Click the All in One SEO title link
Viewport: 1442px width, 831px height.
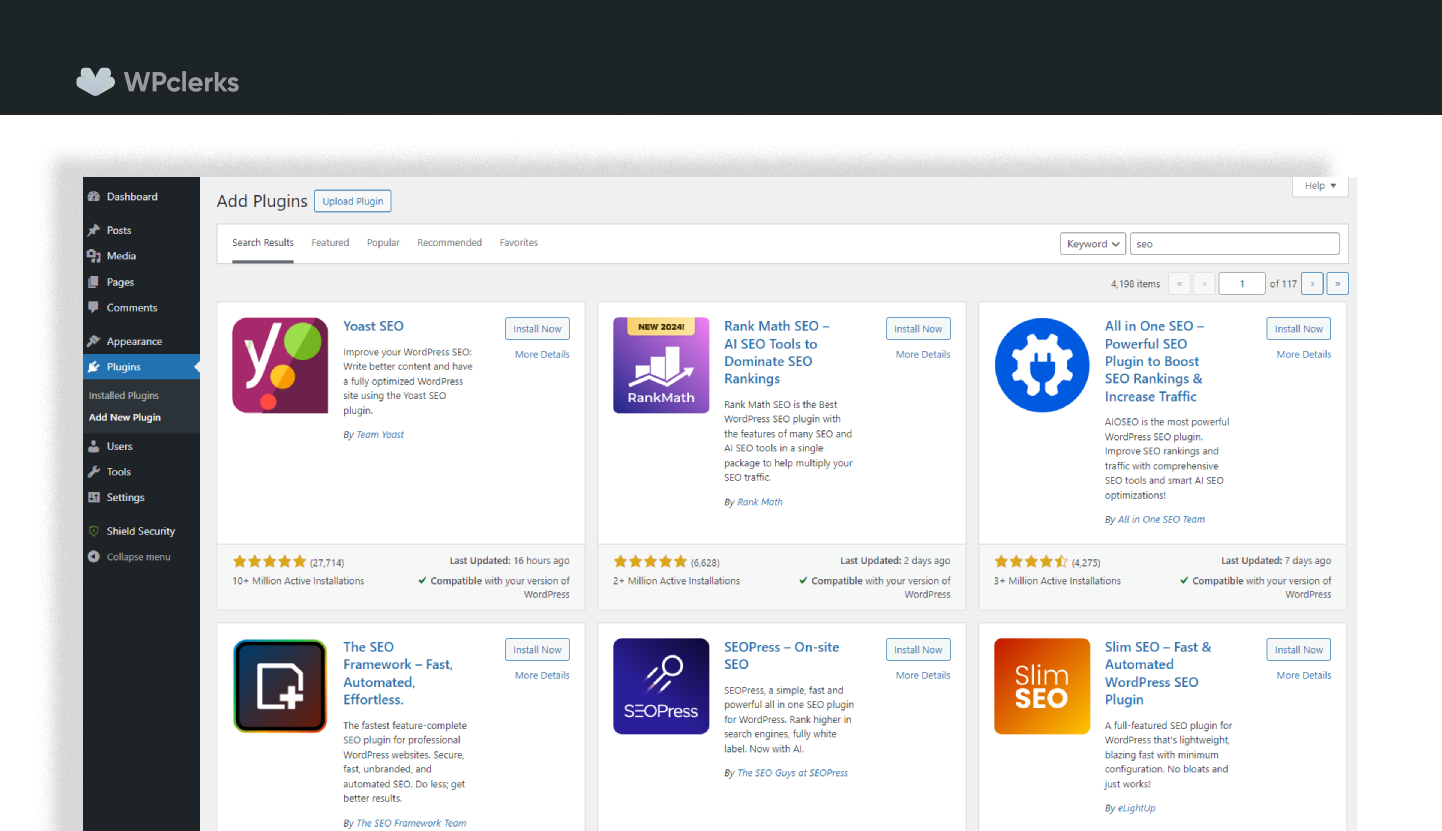coord(1155,361)
